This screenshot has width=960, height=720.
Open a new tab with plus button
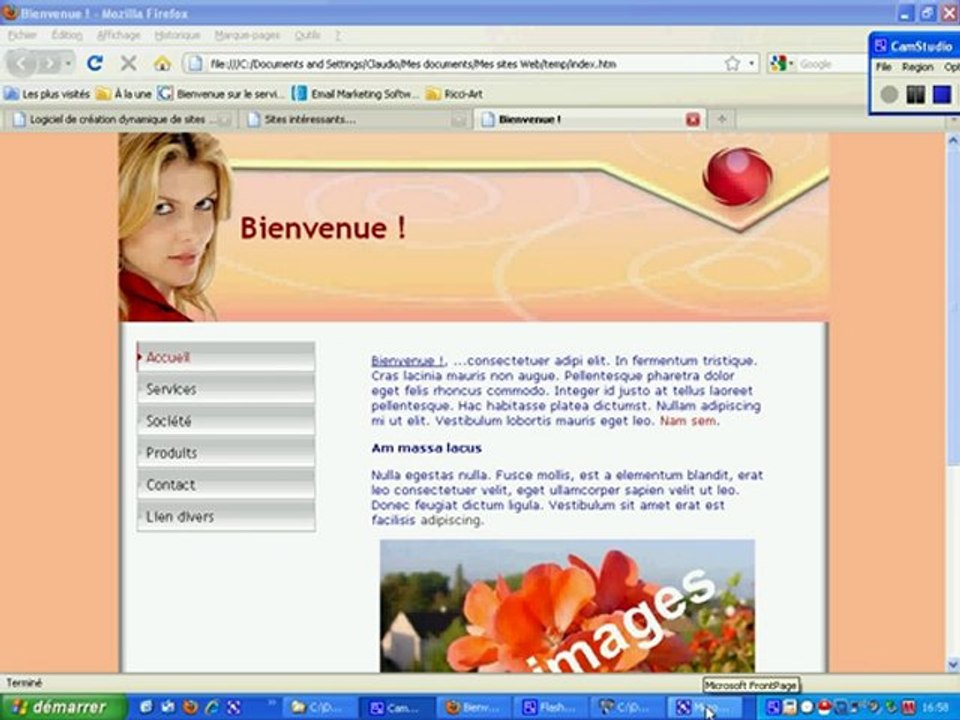click(x=722, y=119)
